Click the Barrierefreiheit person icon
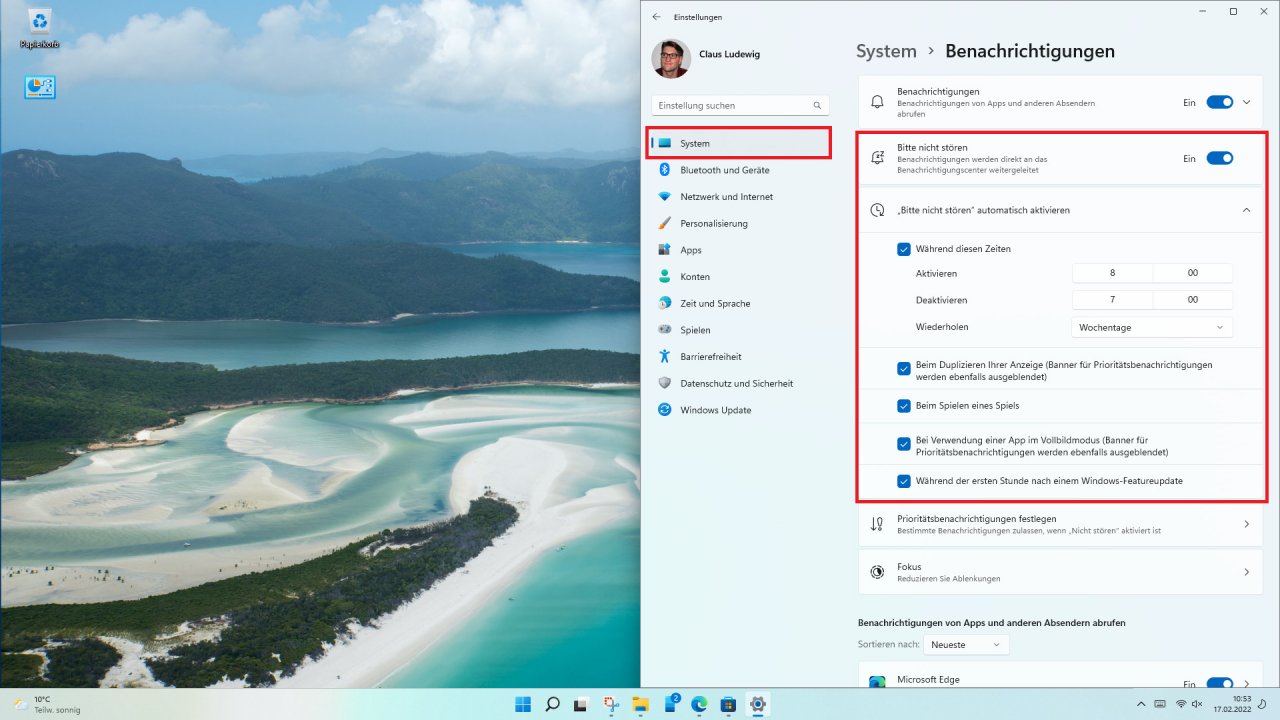Image resolution: width=1280 pixels, height=720 pixels. (x=664, y=357)
